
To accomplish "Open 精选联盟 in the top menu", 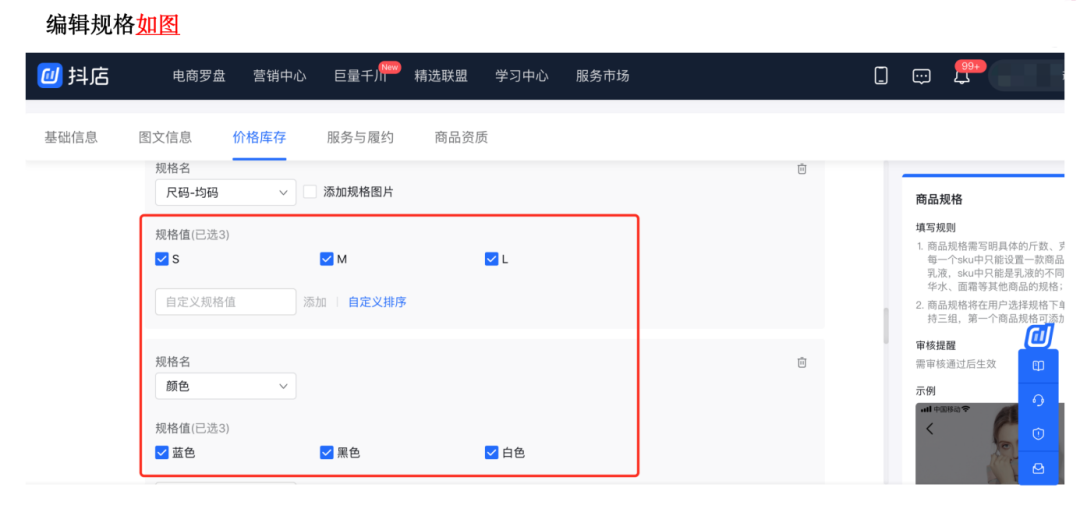I will (441, 76).
